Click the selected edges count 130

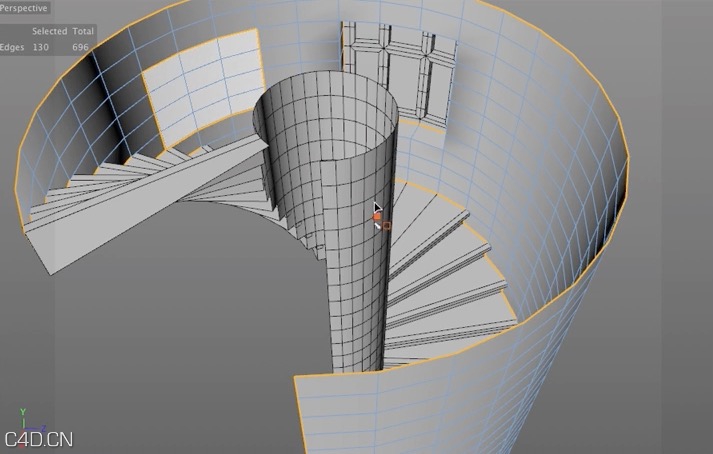(40, 47)
